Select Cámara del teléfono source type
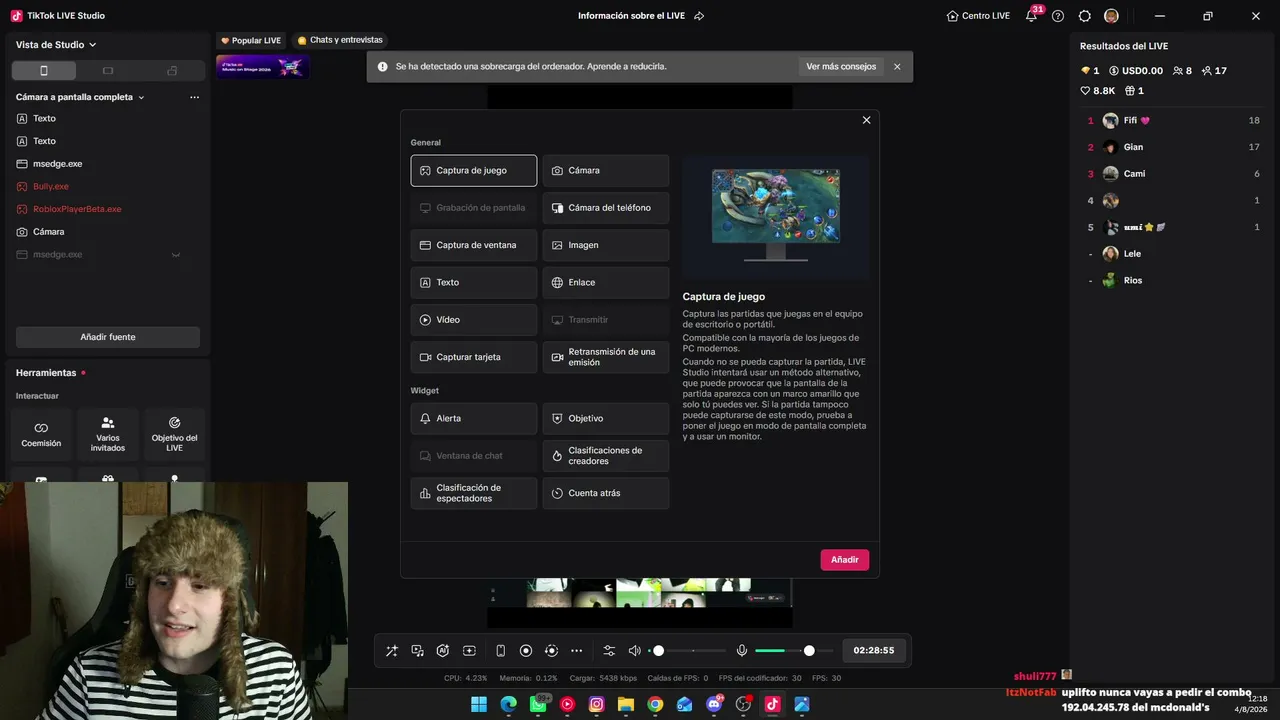The width and height of the screenshot is (1280, 720). pos(606,208)
